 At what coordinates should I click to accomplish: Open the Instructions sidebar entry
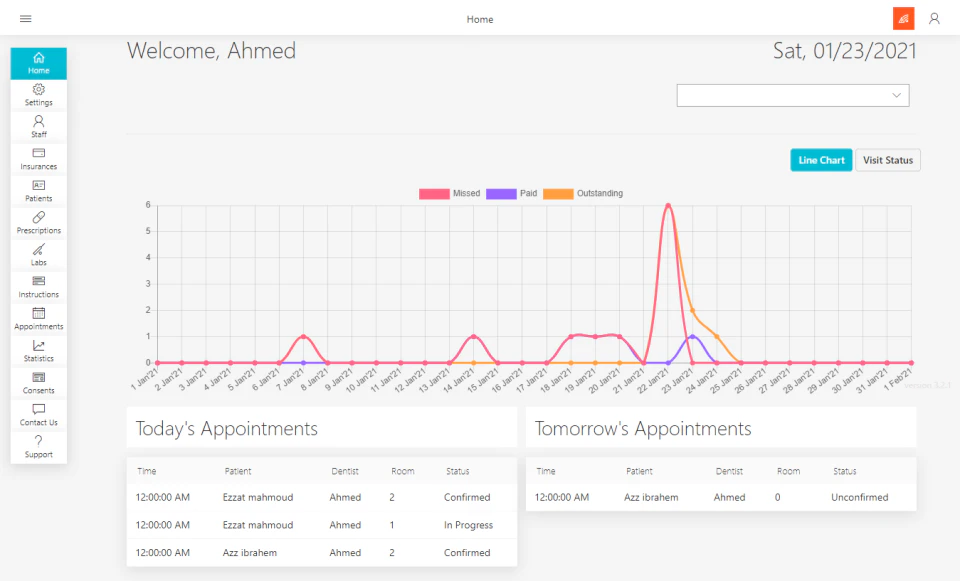(38, 286)
